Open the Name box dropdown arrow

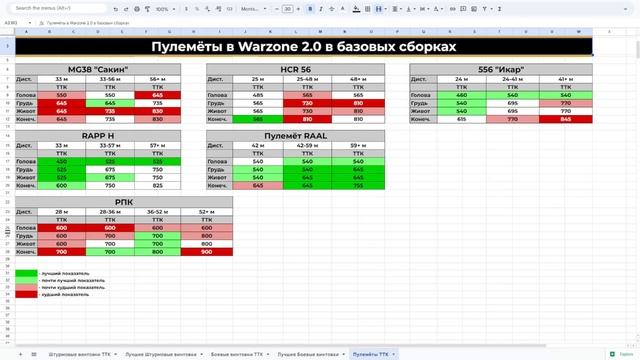29,23
